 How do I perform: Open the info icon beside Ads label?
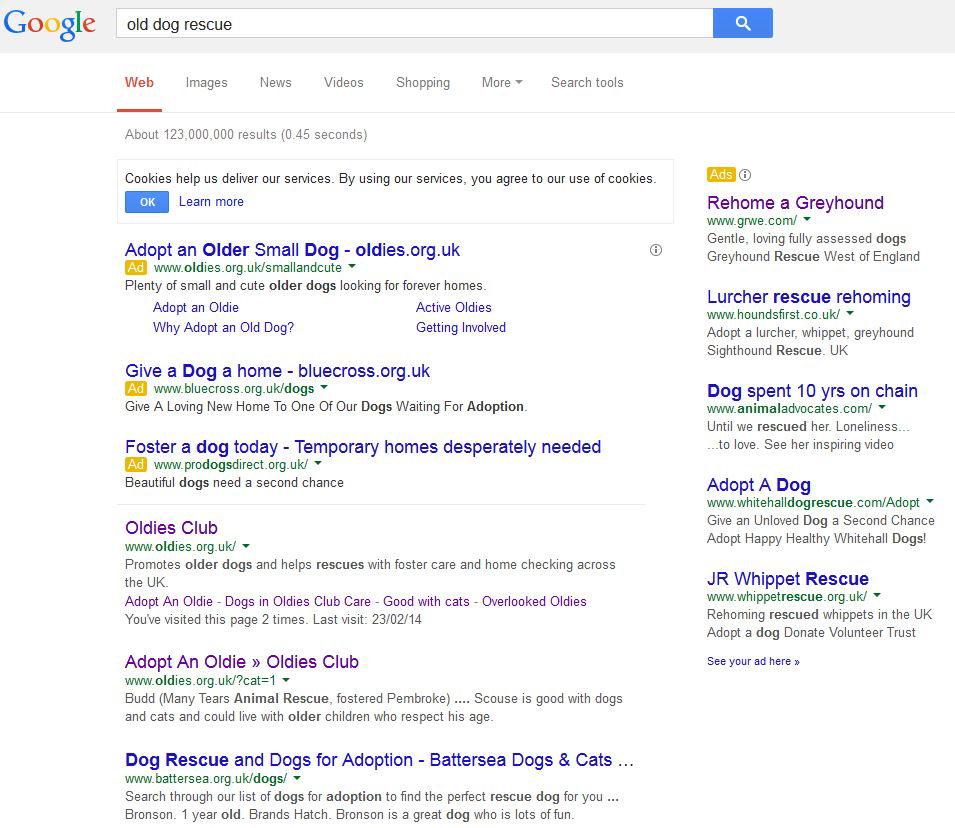(745, 175)
